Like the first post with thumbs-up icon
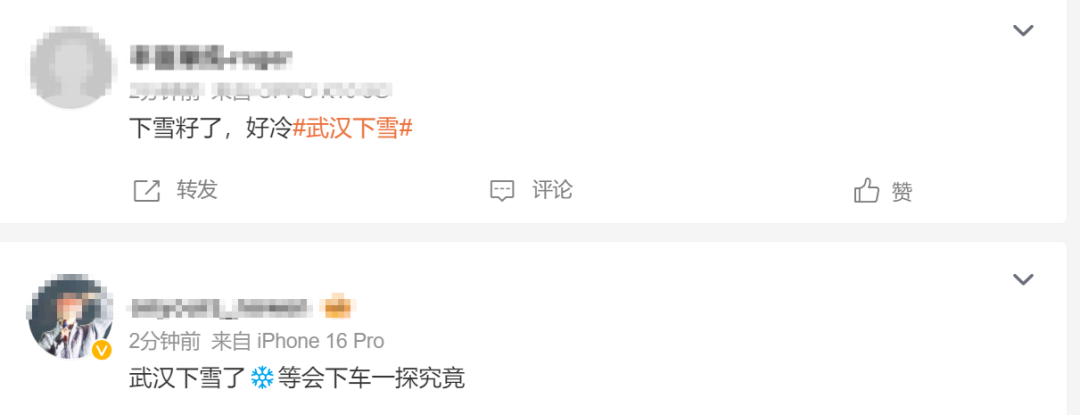This screenshot has height=415, width=1080. [866, 191]
